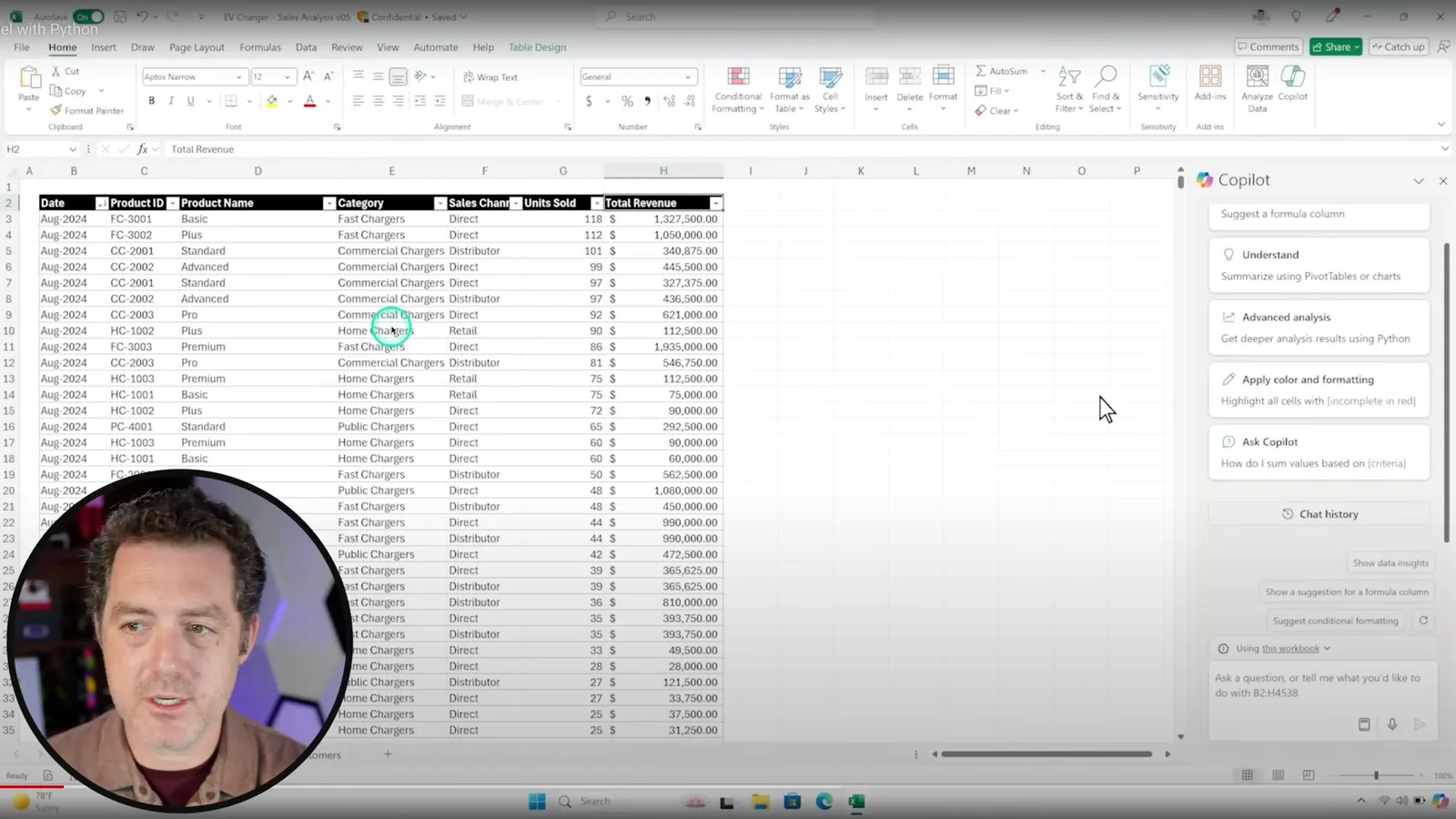Click the Analyze Data button

coord(1257,90)
